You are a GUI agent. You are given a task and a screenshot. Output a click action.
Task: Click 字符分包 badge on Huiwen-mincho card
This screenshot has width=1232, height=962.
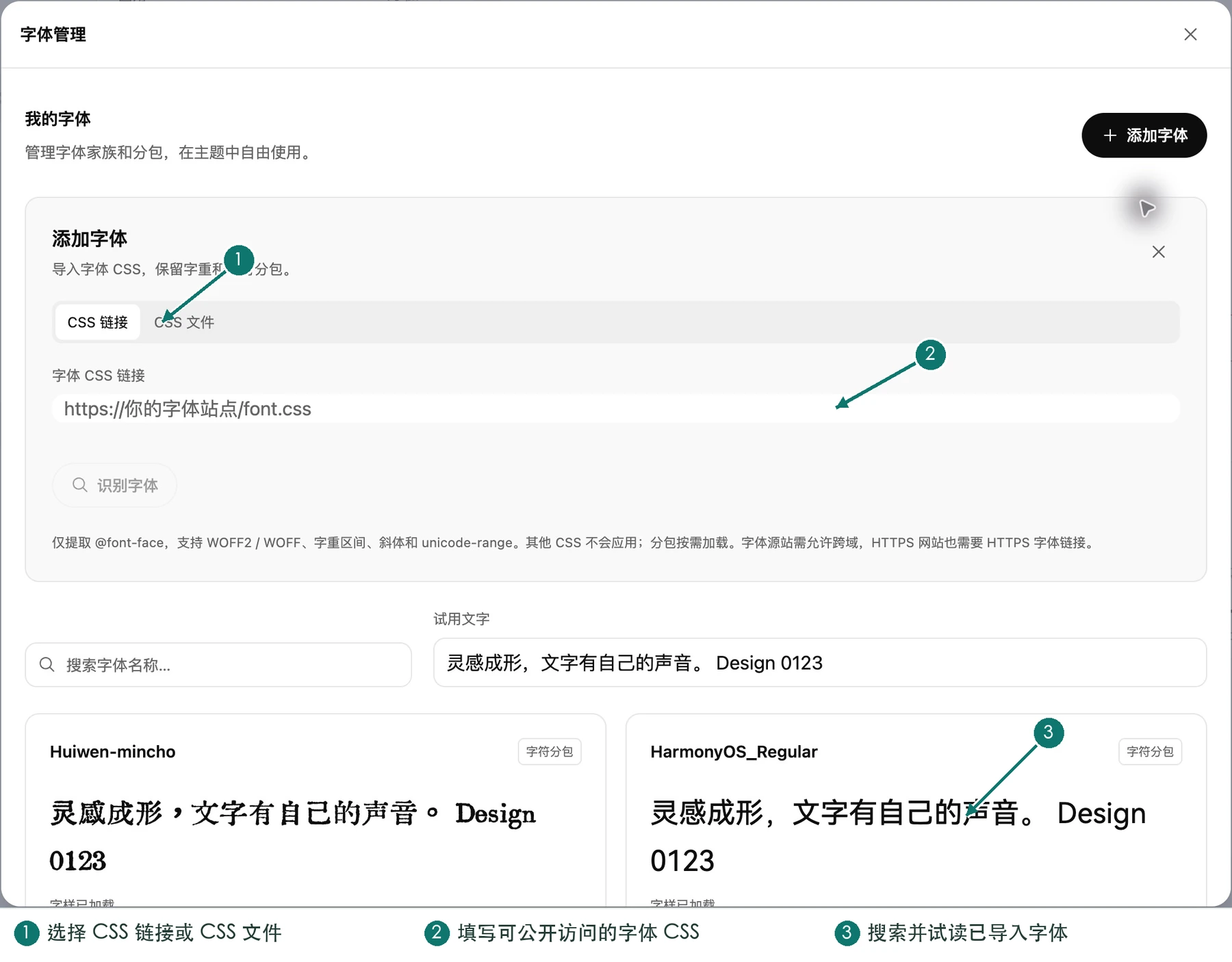click(550, 751)
